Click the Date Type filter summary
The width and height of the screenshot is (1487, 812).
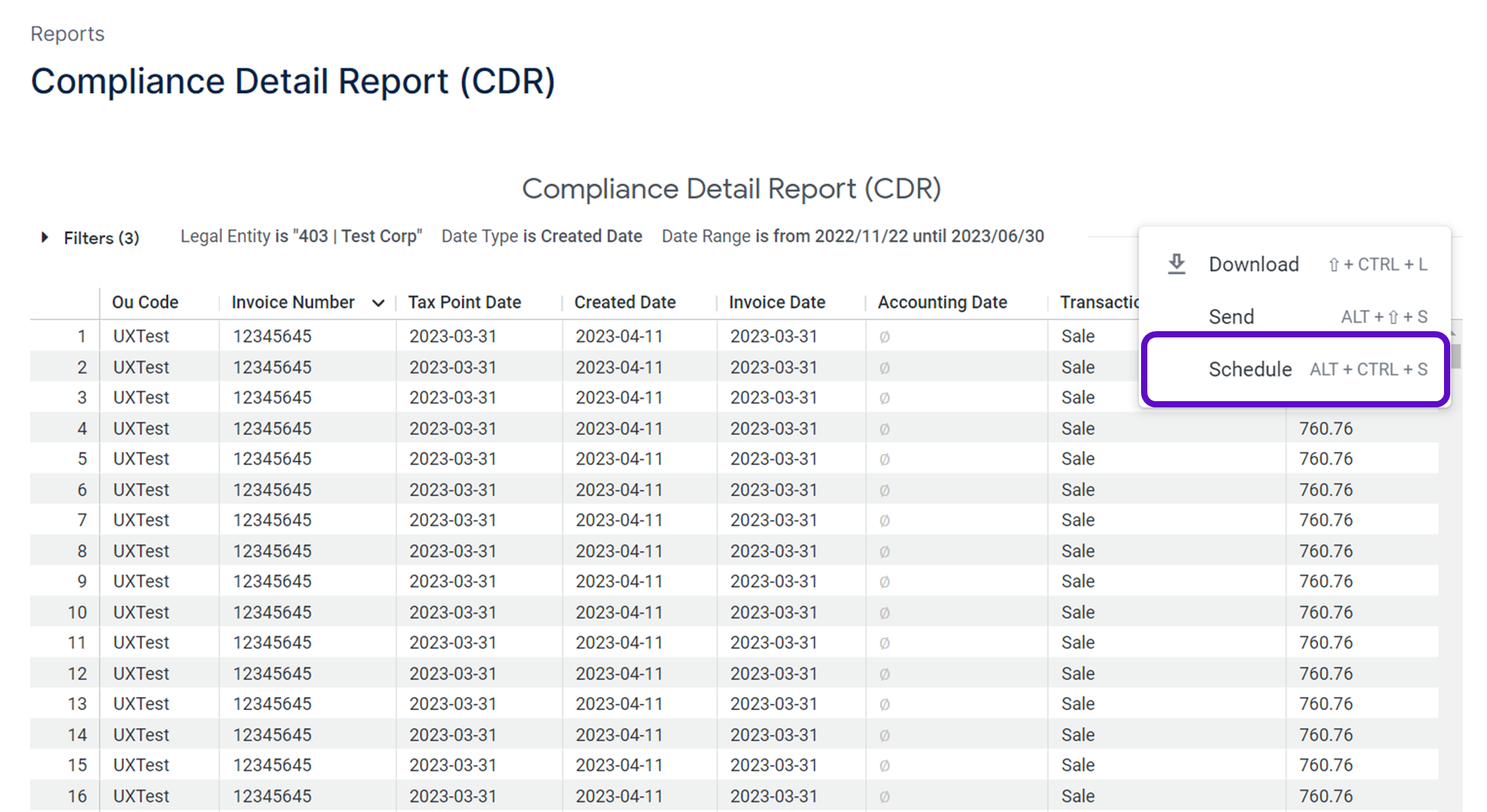(x=541, y=236)
